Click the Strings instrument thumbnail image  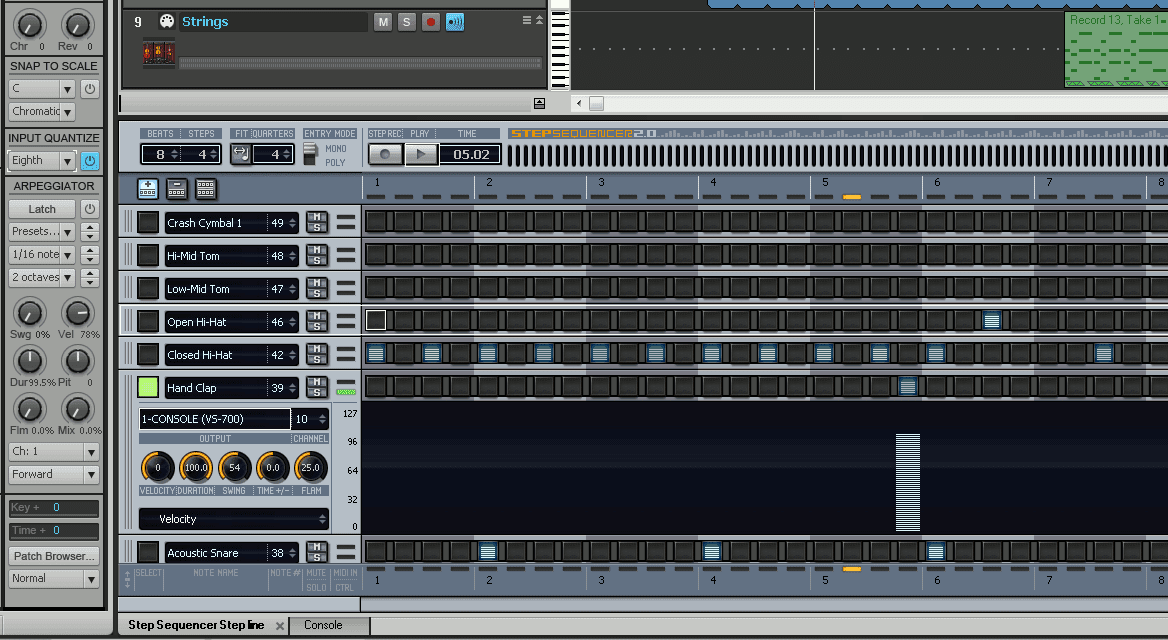[159, 53]
